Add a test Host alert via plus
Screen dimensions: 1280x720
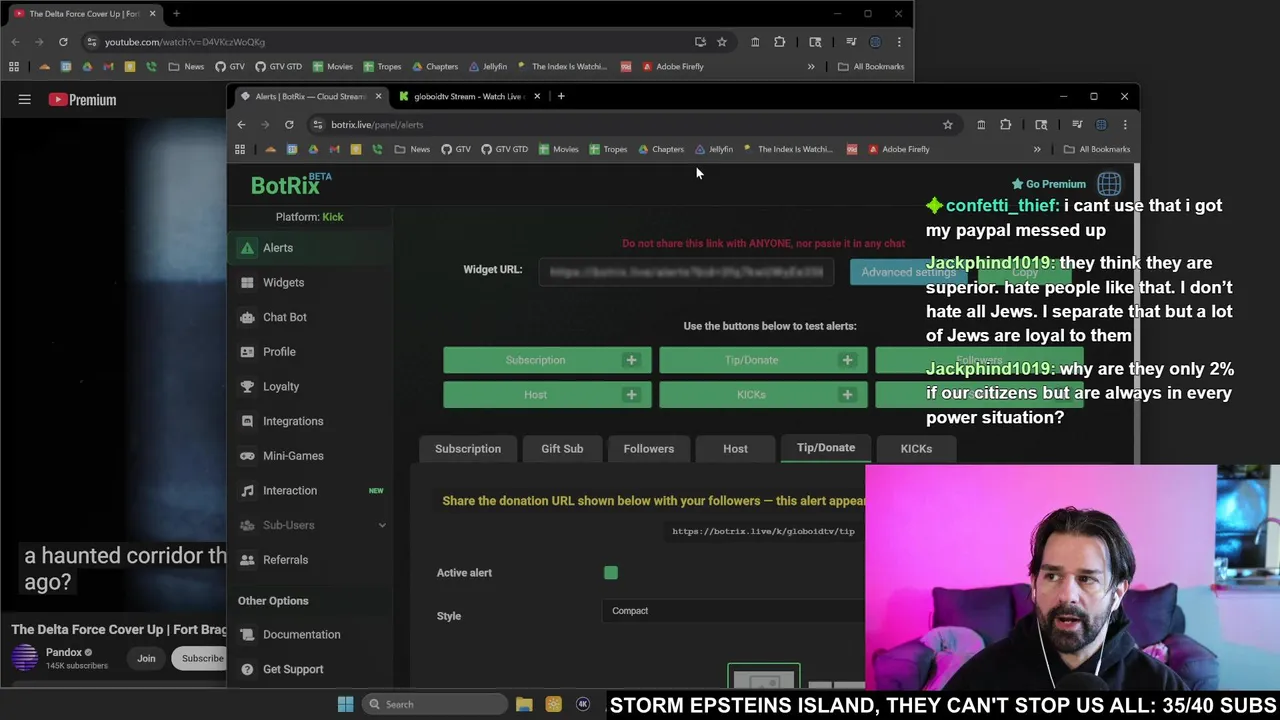(x=631, y=395)
